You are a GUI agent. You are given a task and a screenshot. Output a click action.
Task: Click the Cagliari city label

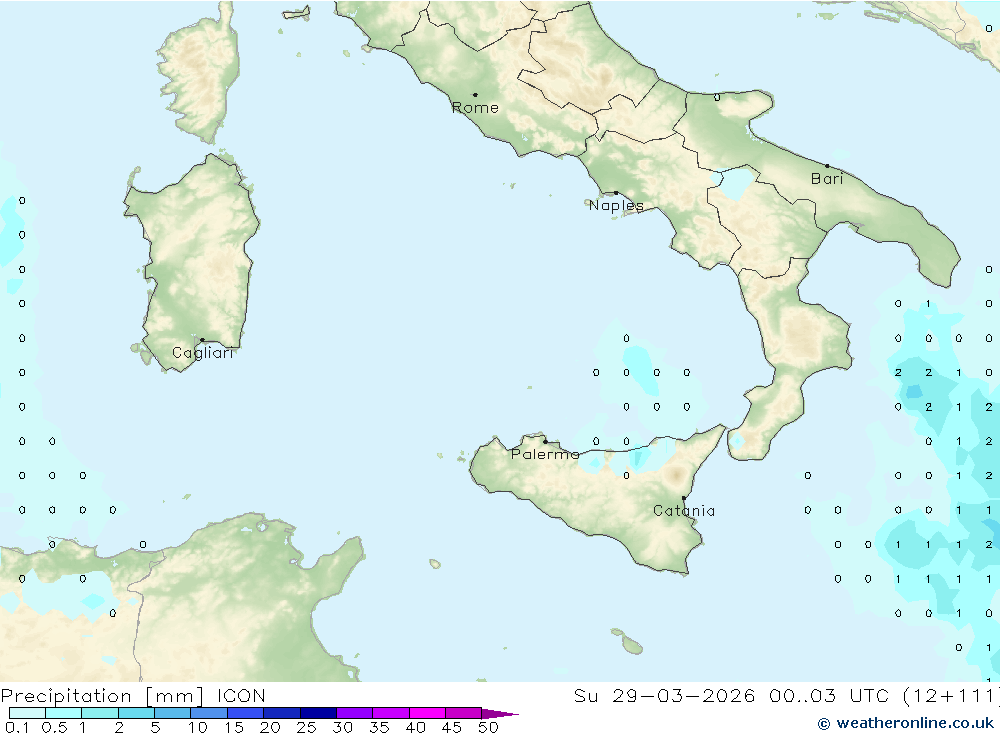[203, 353]
